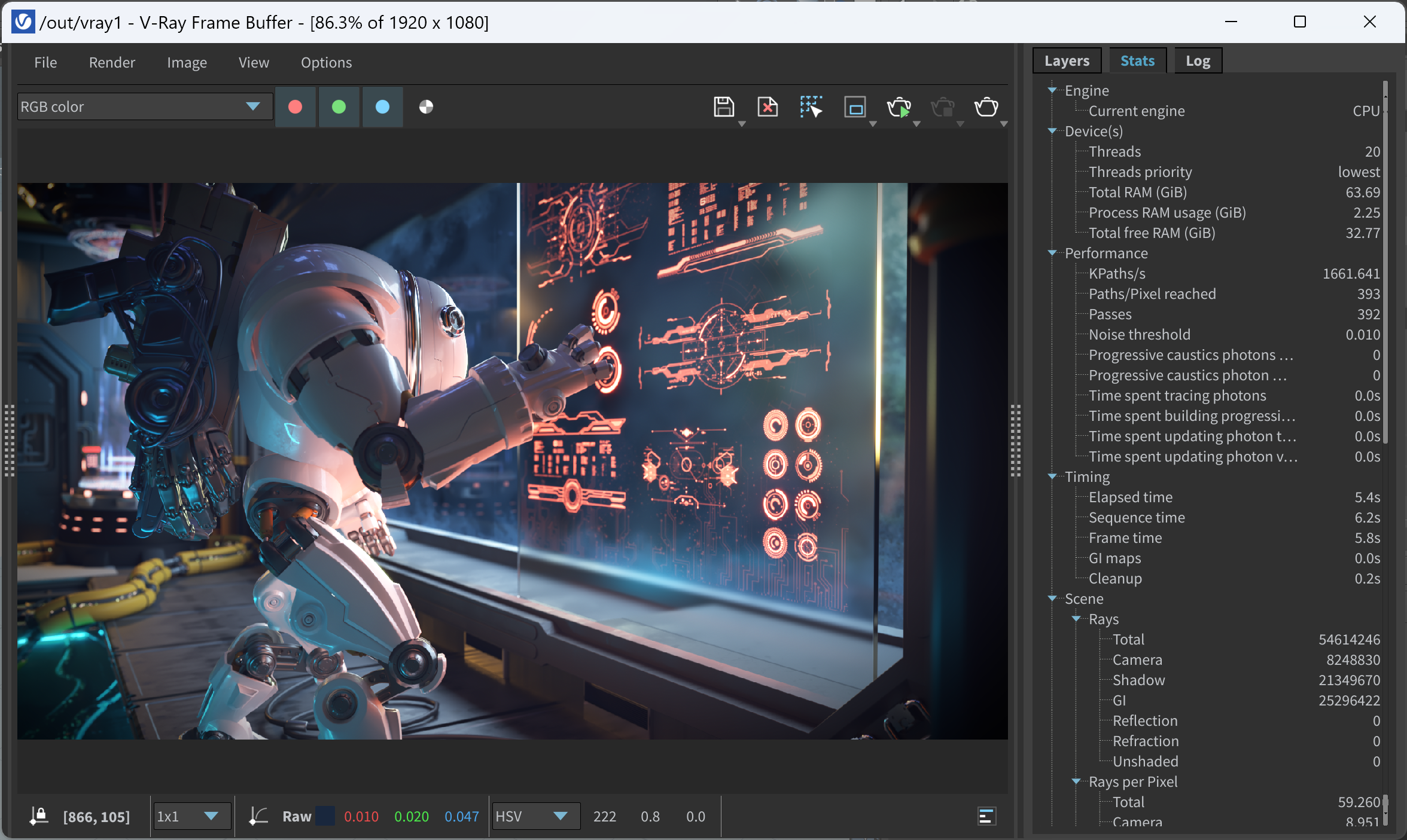Image resolution: width=1407 pixels, height=840 pixels.
Task: Start interactive render with teapot play icon
Action: [x=899, y=107]
